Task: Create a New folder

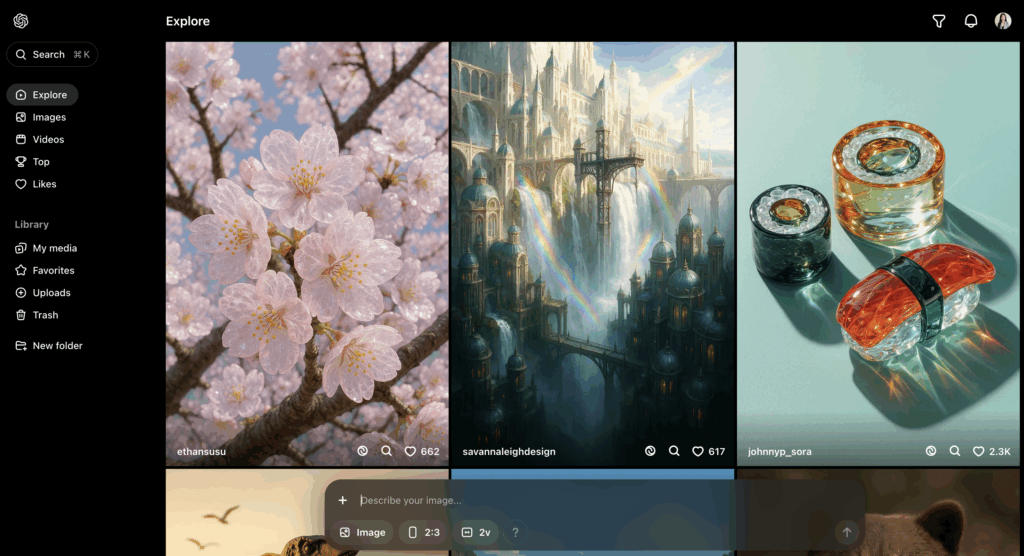Action: (x=49, y=346)
